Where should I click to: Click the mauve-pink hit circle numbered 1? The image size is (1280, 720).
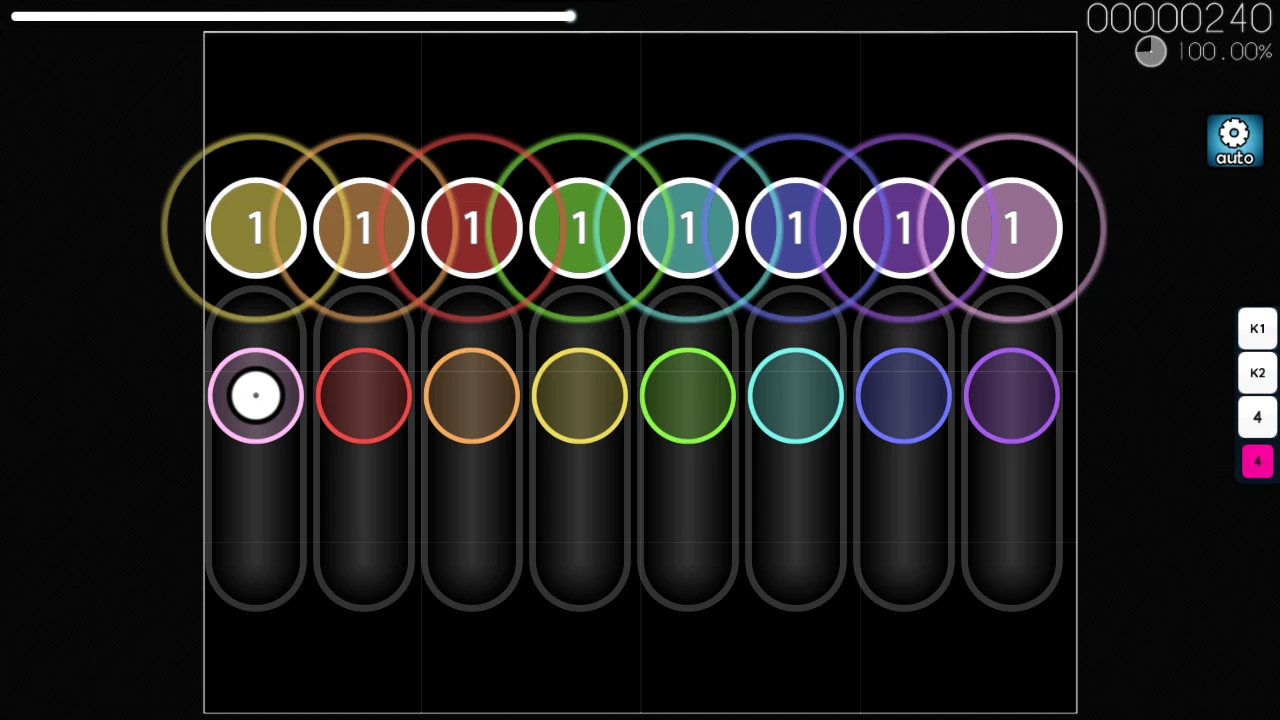(1012, 228)
